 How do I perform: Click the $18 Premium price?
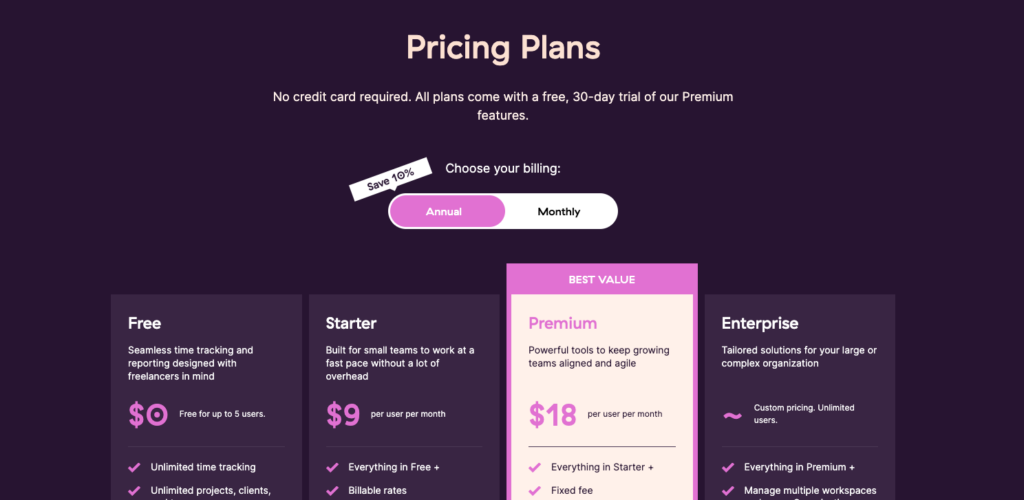pos(552,414)
